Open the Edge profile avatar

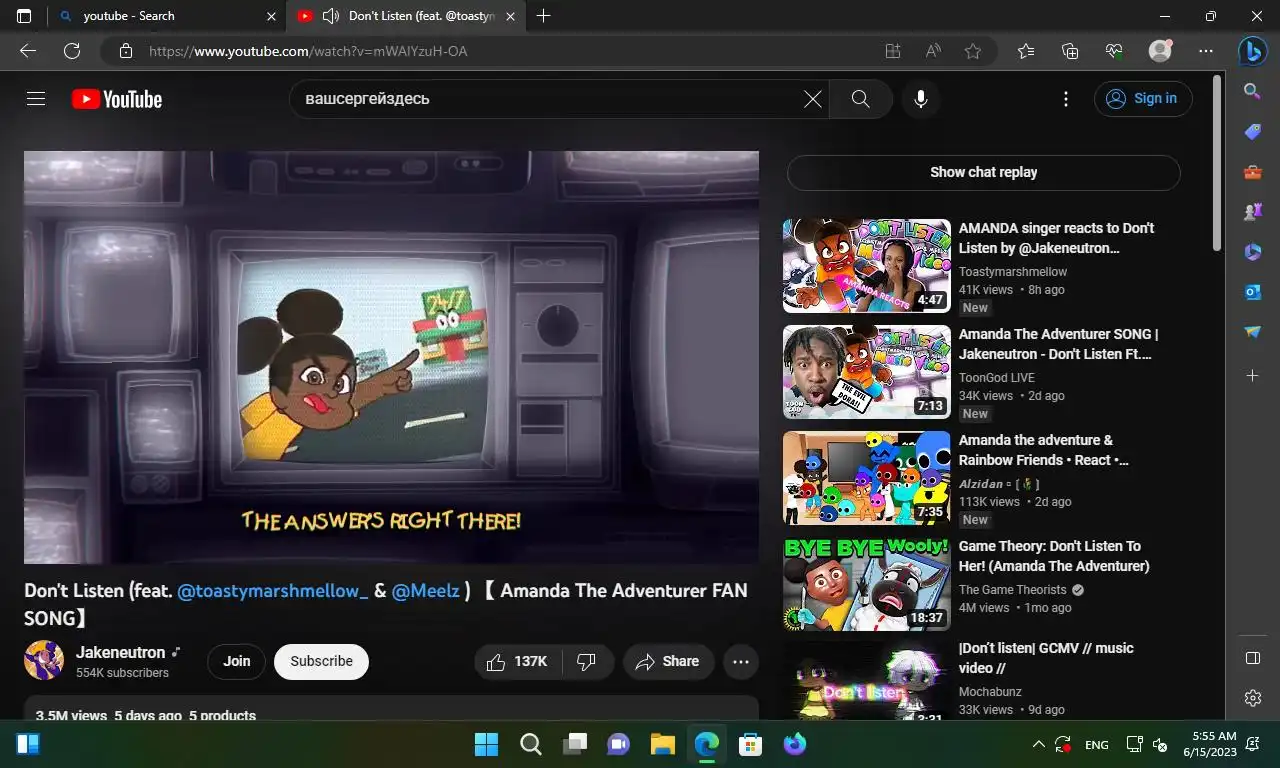click(x=1160, y=51)
